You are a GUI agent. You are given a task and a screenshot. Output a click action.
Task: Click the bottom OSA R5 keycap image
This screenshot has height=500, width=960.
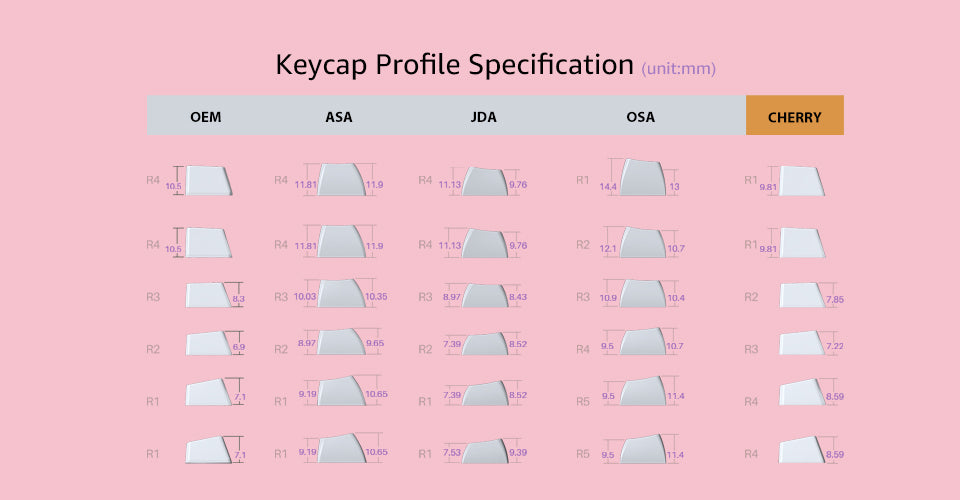(x=642, y=449)
